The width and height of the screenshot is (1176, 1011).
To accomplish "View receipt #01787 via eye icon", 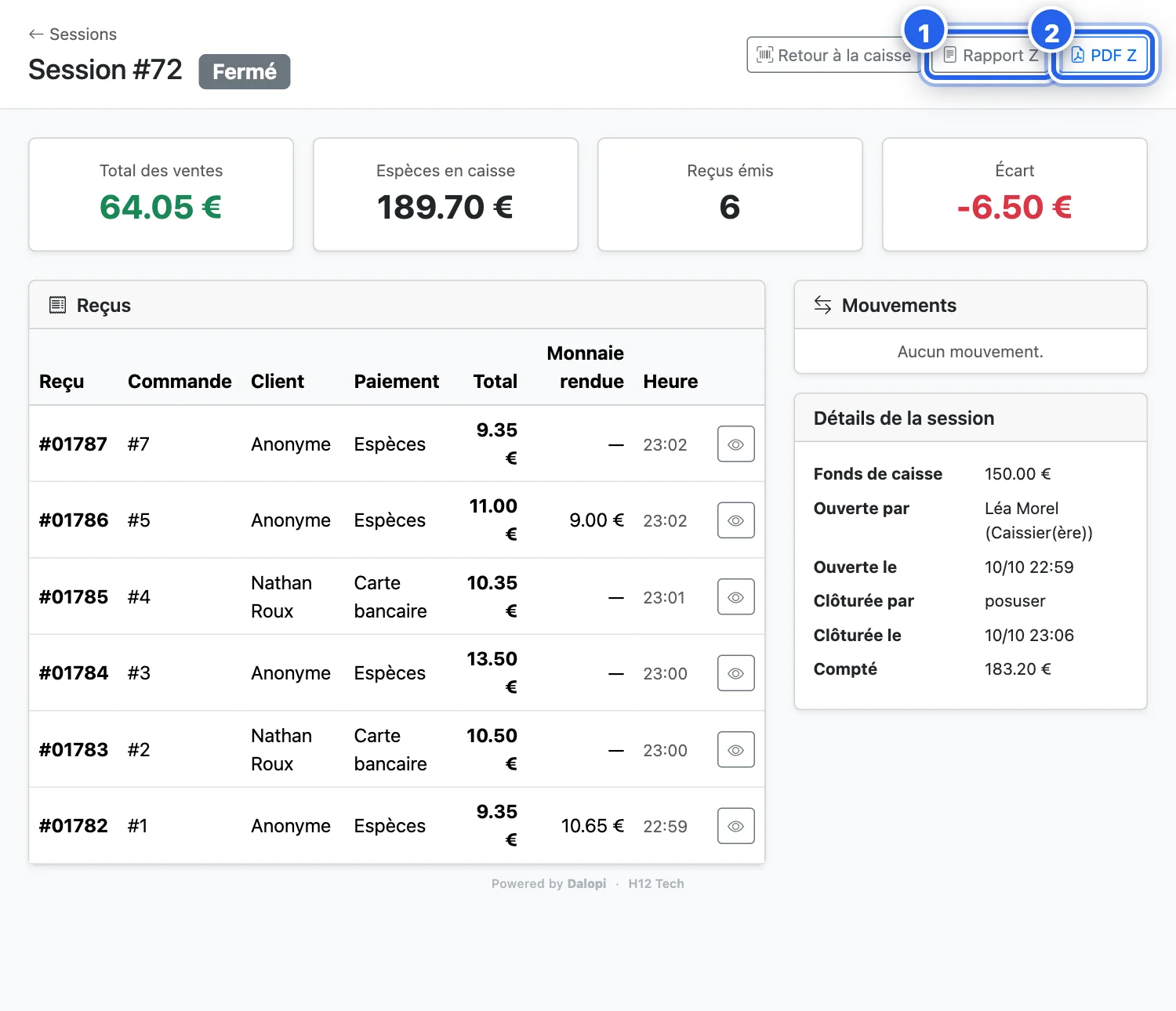I will (x=735, y=444).
